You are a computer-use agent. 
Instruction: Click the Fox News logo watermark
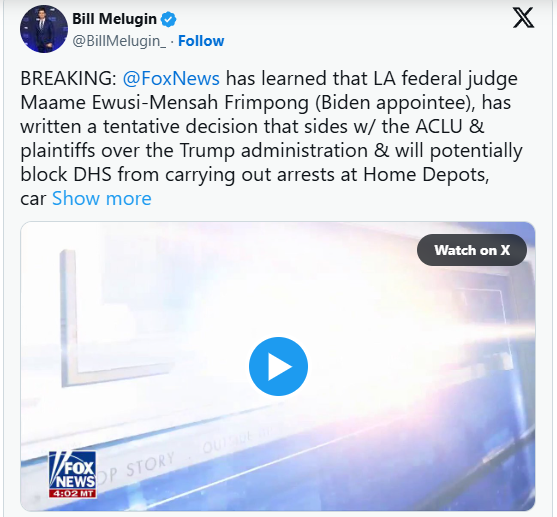(x=72, y=470)
